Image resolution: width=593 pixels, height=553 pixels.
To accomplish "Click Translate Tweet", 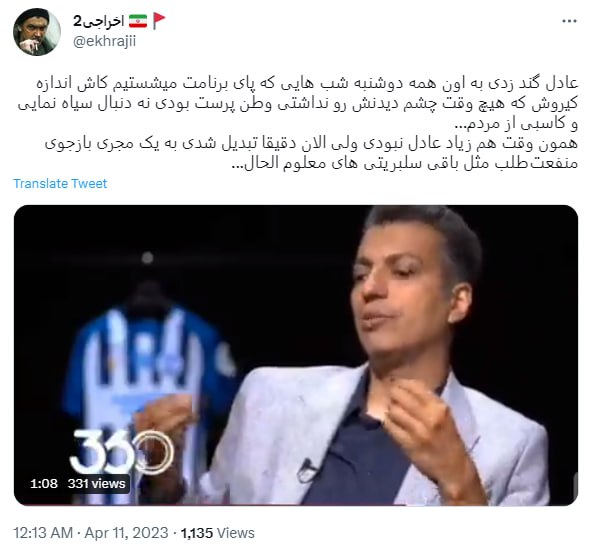I will click(x=60, y=183).
